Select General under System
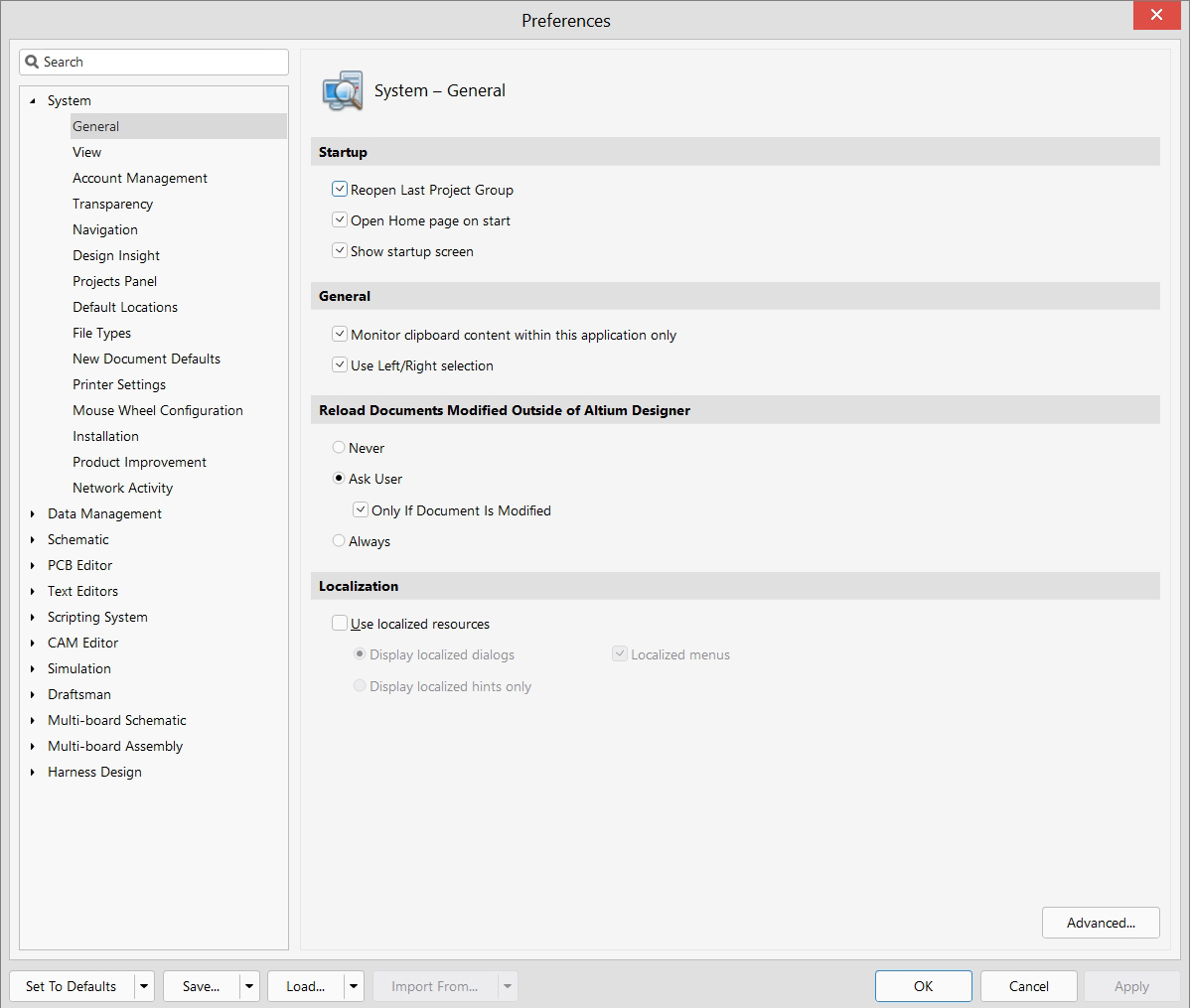This screenshot has height=1008, width=1190. click(x=179, y=126)
